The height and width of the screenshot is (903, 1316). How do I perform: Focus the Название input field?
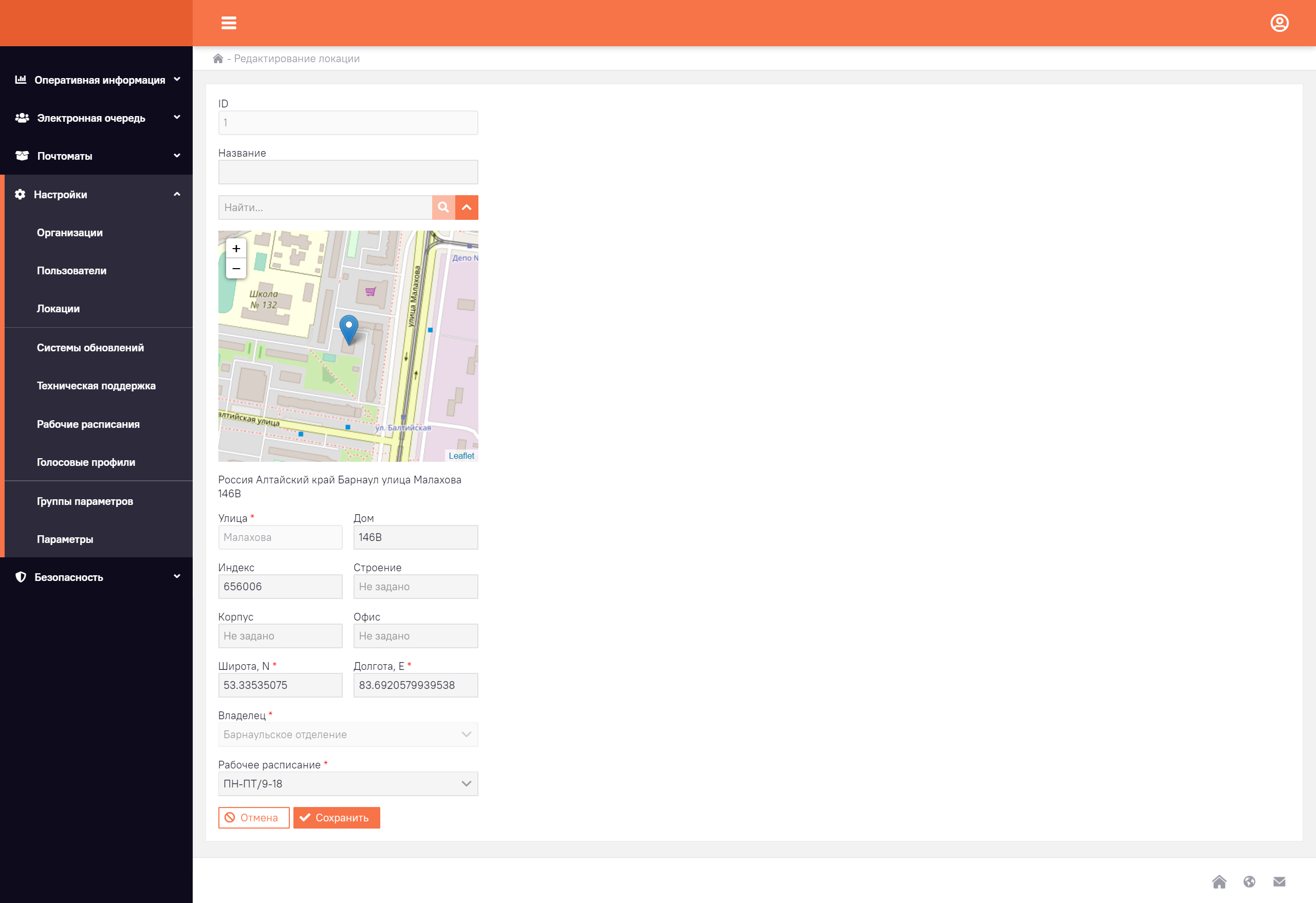[x=348, y=172]
